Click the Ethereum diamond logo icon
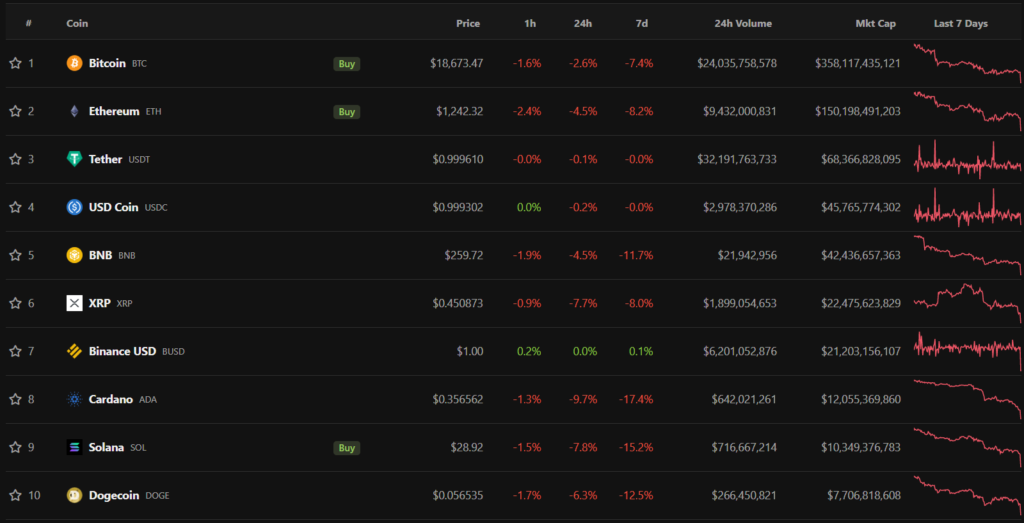Viewport: 1024px width, 523px height. click(x=74, y=111)
